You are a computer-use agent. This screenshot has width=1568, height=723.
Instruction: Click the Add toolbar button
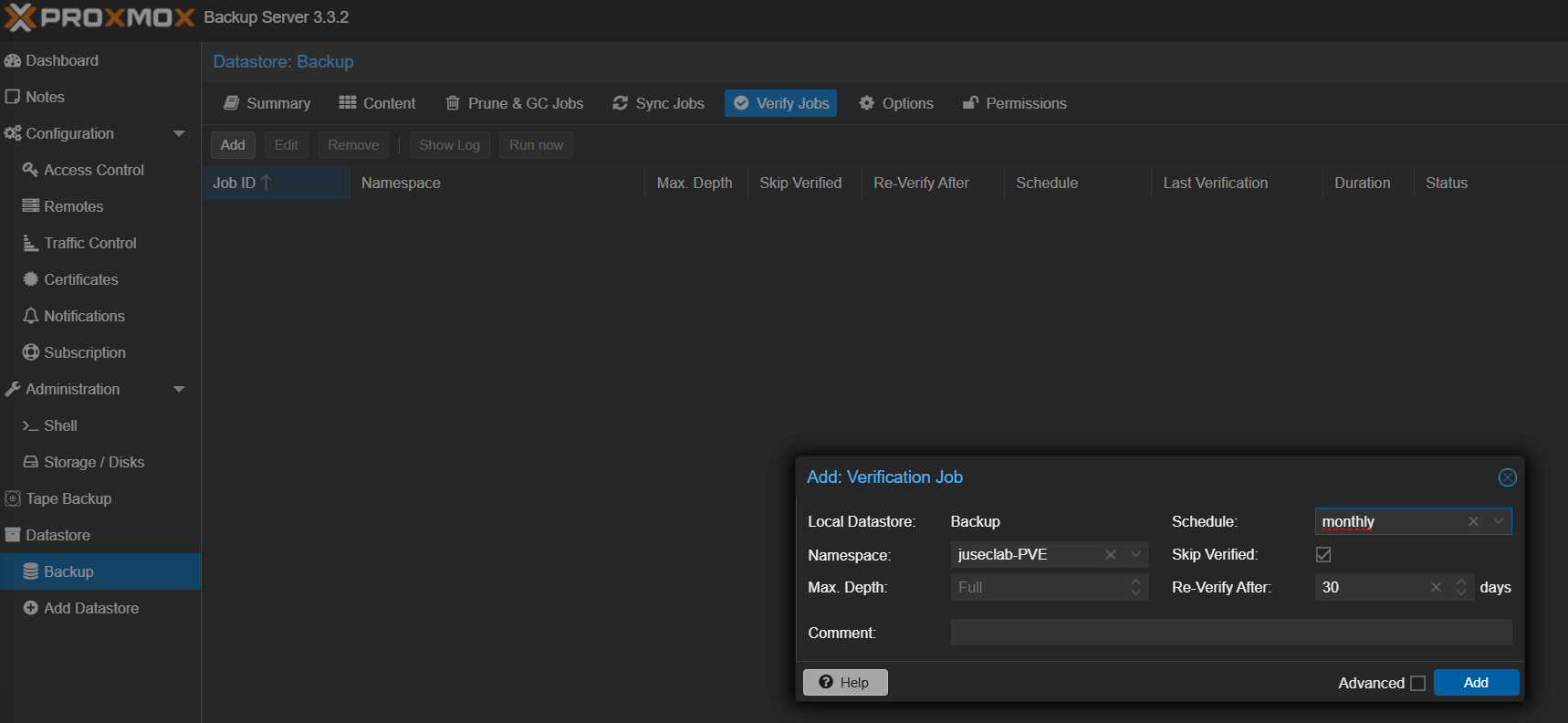click(x=233, y=145)
